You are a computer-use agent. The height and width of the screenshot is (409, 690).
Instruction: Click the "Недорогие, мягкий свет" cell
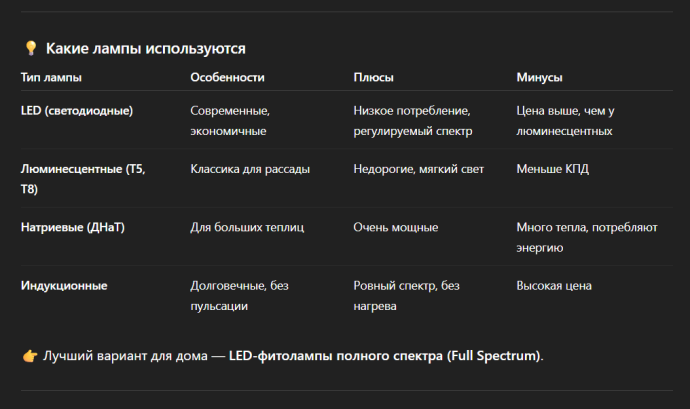tap(418, 169)
